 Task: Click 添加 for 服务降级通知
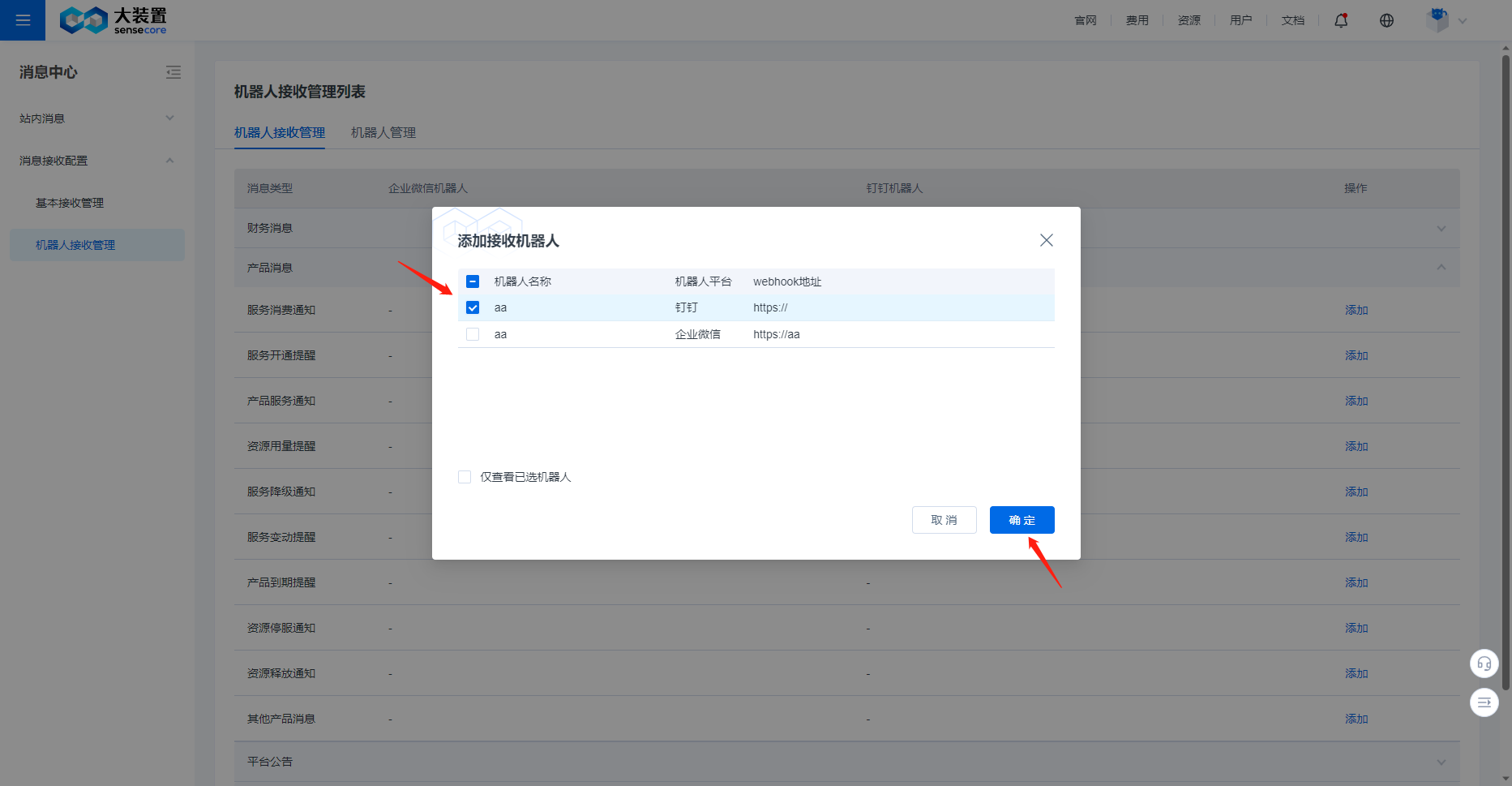[1356, 492]
